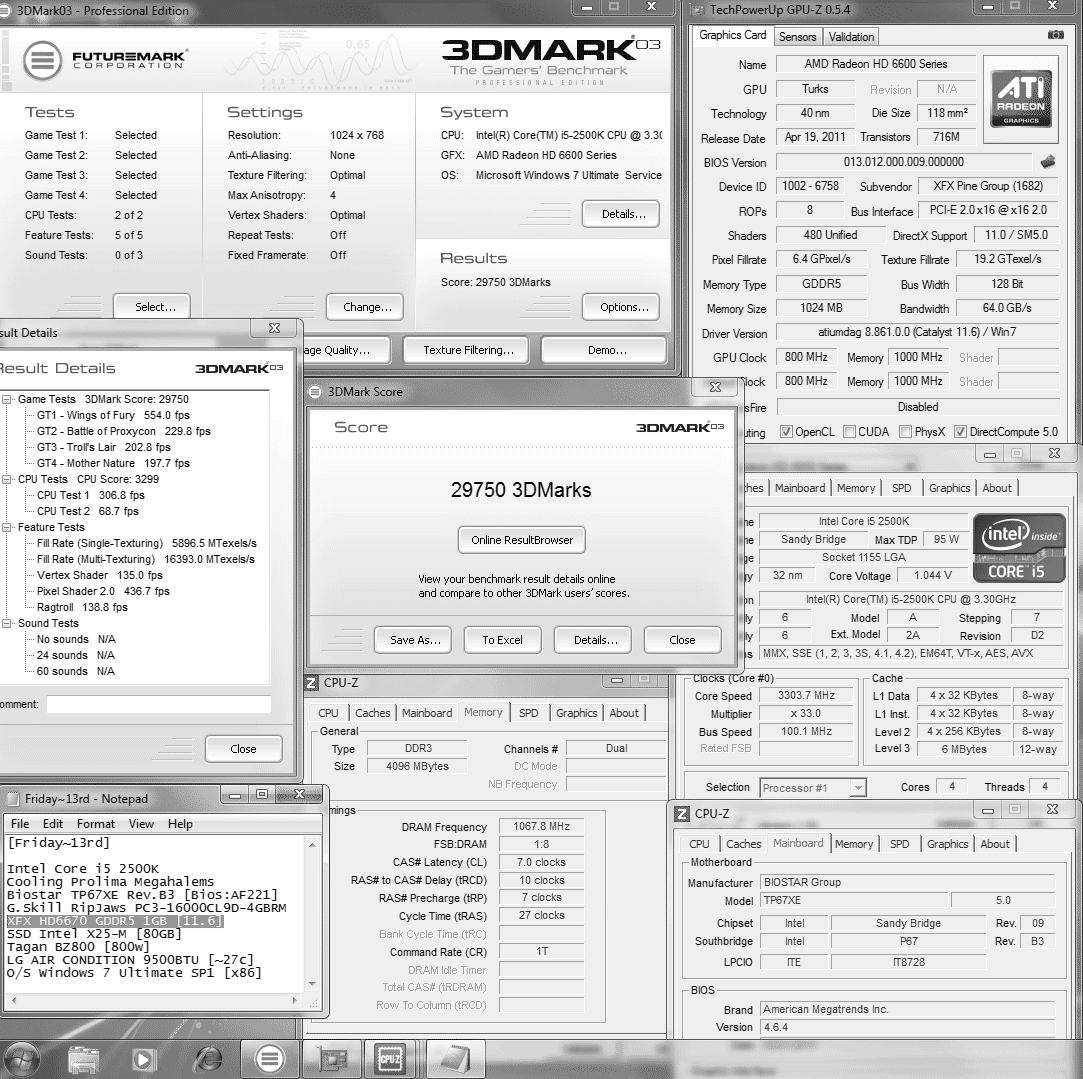
Task: Click the Intel Core i5 logo badge
Action: click(1019, 548)
